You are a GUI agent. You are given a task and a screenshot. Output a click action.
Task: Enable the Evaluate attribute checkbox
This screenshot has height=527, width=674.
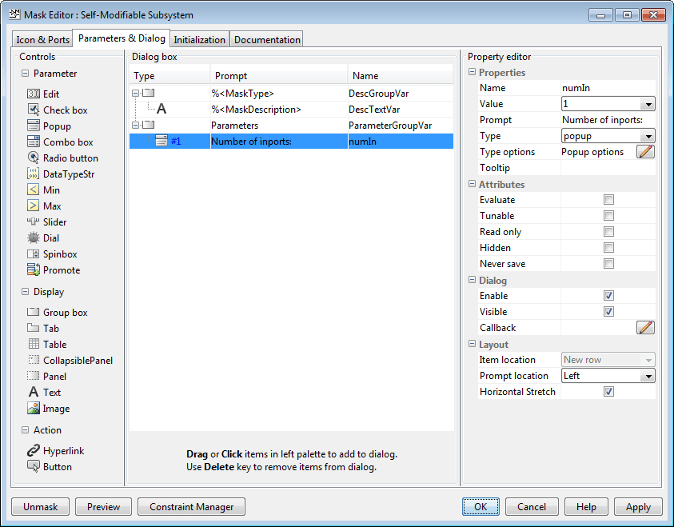tap(608, 199)
